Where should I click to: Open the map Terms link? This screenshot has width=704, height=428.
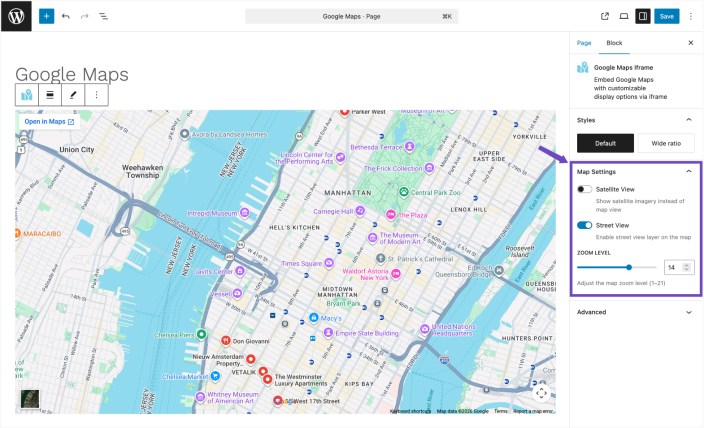tap(501, 411)
